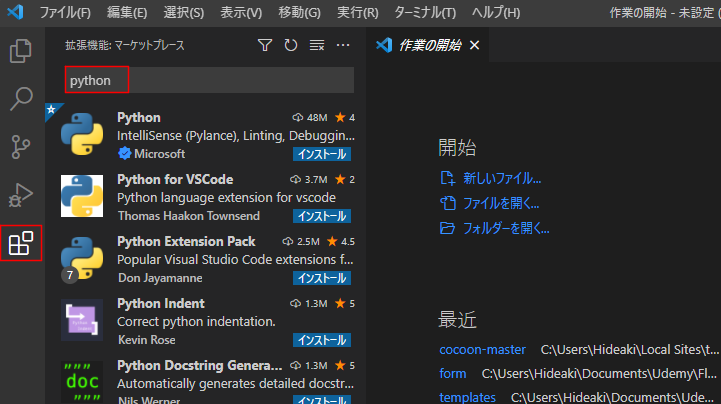Select the Python extension title
Screen dimensions: 721x404
click(x=139, y=117)
